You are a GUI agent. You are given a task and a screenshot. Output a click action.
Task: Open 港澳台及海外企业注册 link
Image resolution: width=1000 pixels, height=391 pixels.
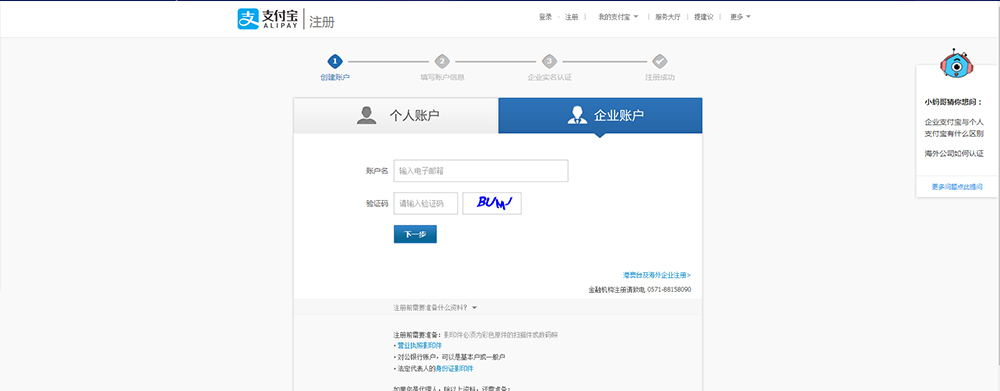[x=657, y=275]
